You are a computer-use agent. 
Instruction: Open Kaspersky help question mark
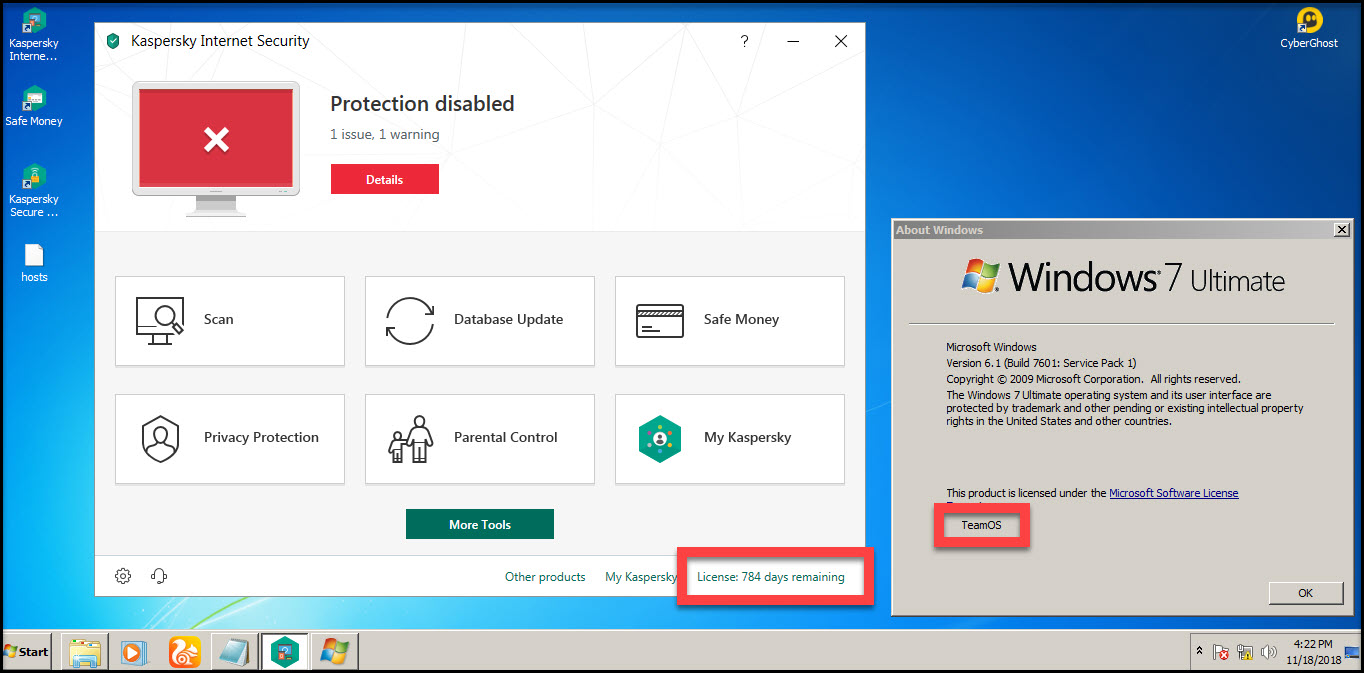click(x=744, y=41)
